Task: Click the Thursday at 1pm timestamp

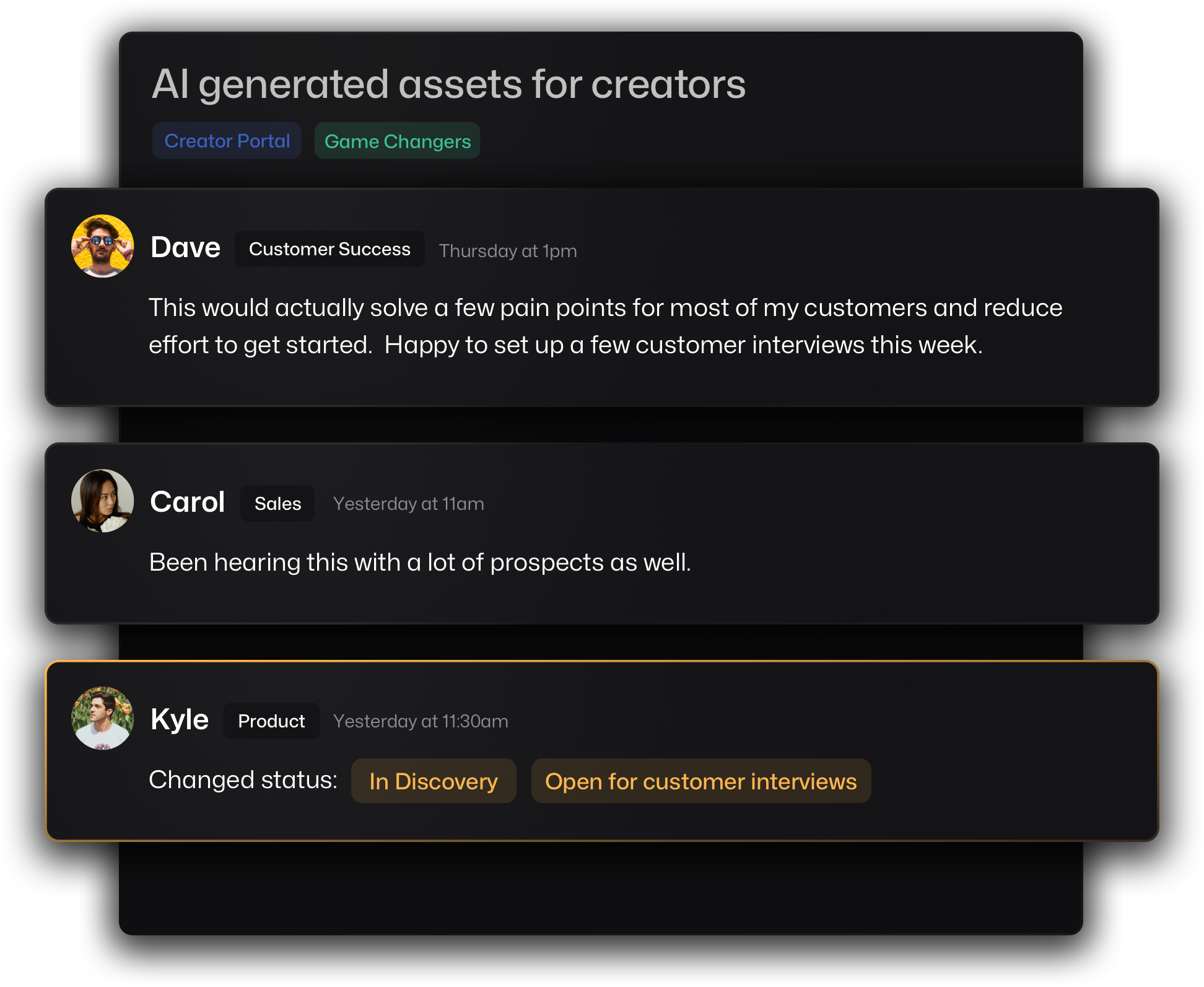Action: click(x=508, y=251)
